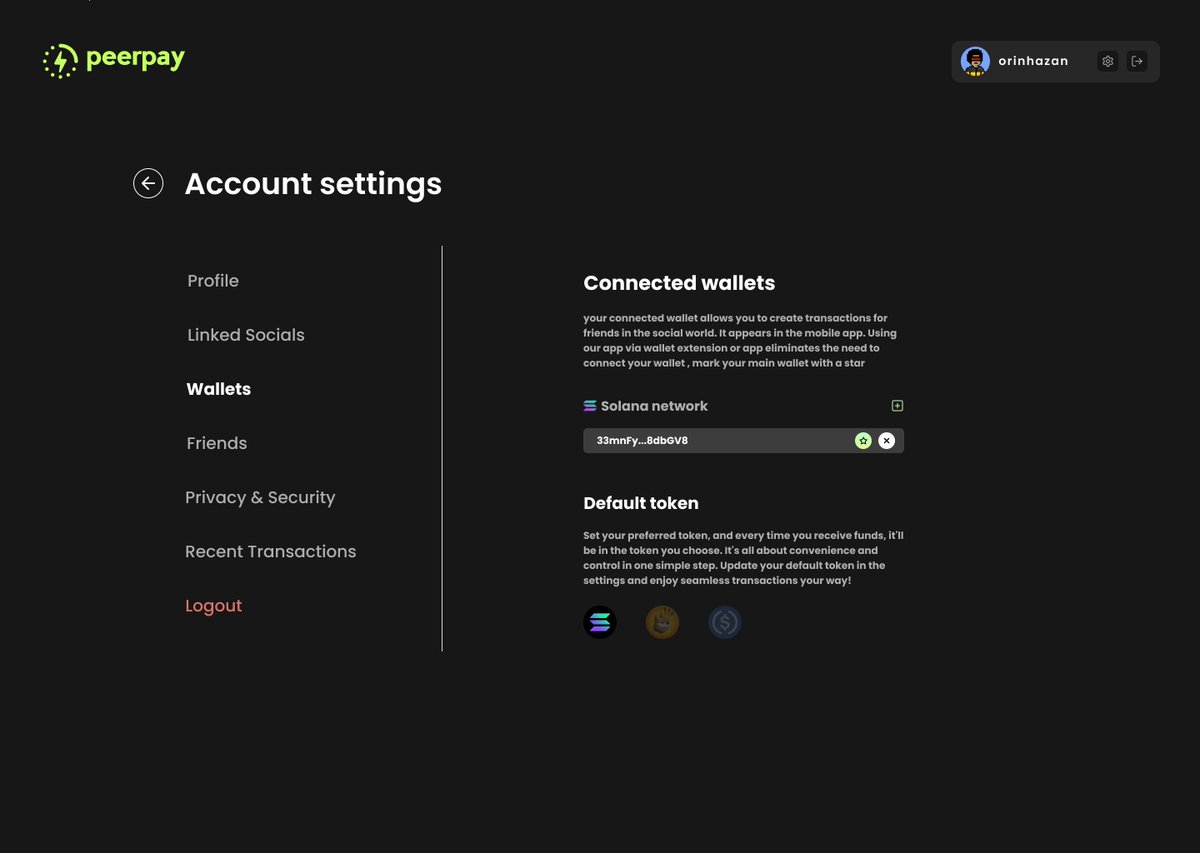1200x853 pixels.
Task: Open the orinhazan avatar picture
Action: pyautogui.click(x=975, y=61)
